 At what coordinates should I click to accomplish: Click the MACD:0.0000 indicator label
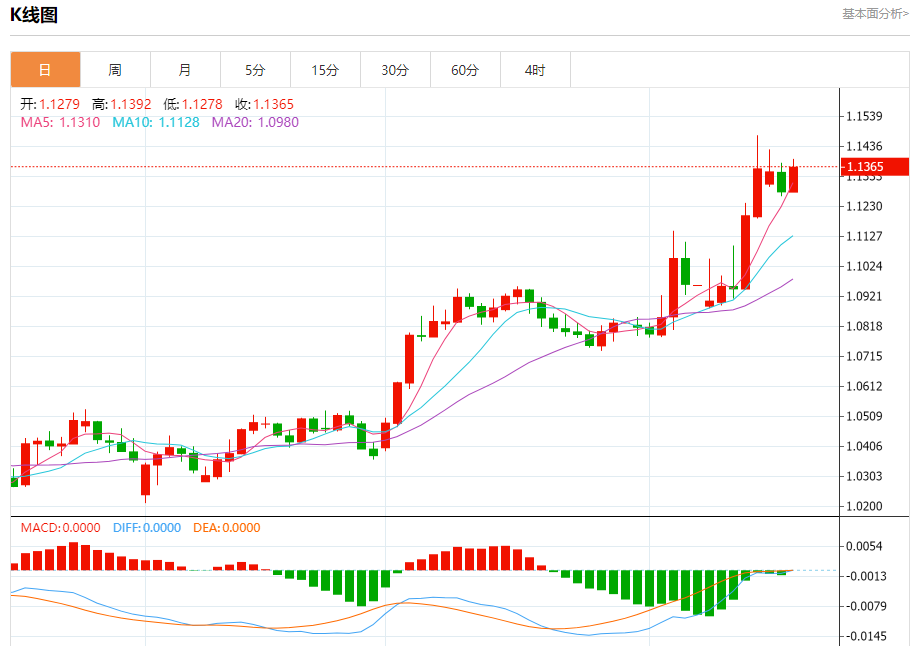coord(60,528)
